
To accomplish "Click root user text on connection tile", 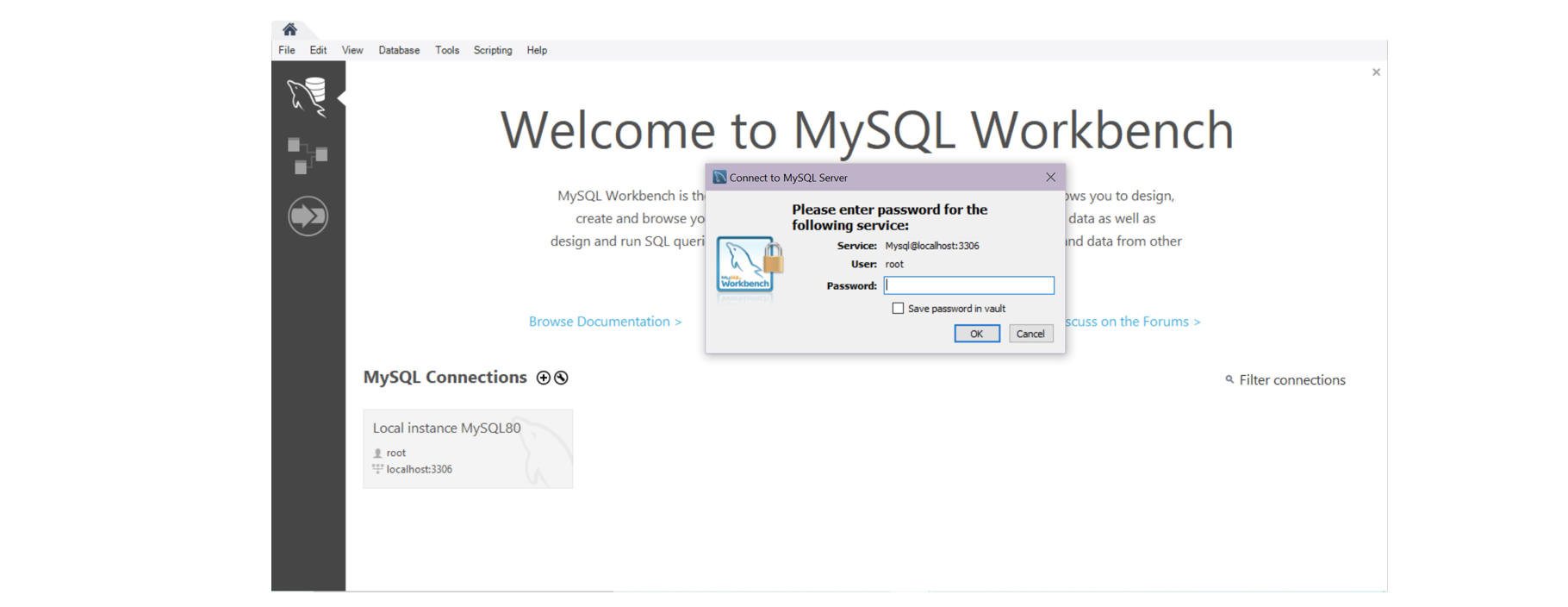I will 396,453.
